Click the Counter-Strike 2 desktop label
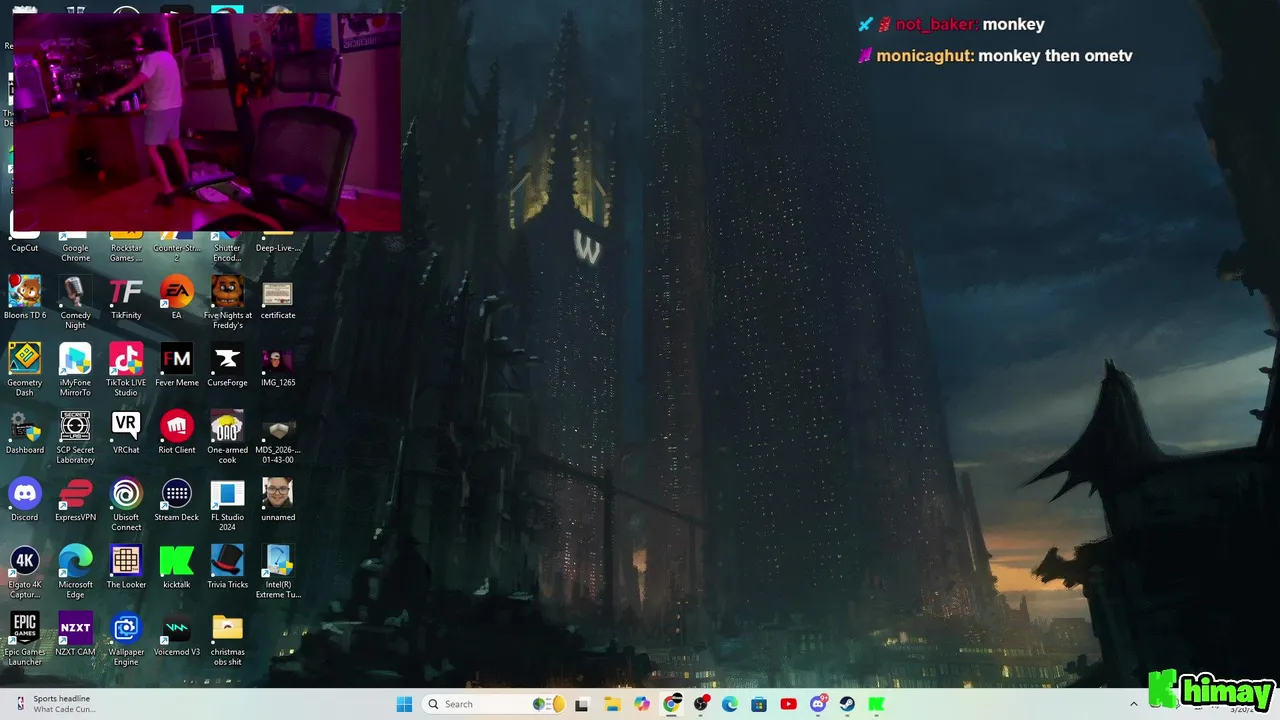This screenshot has height=720, width=1280. [x=177, y=253]
